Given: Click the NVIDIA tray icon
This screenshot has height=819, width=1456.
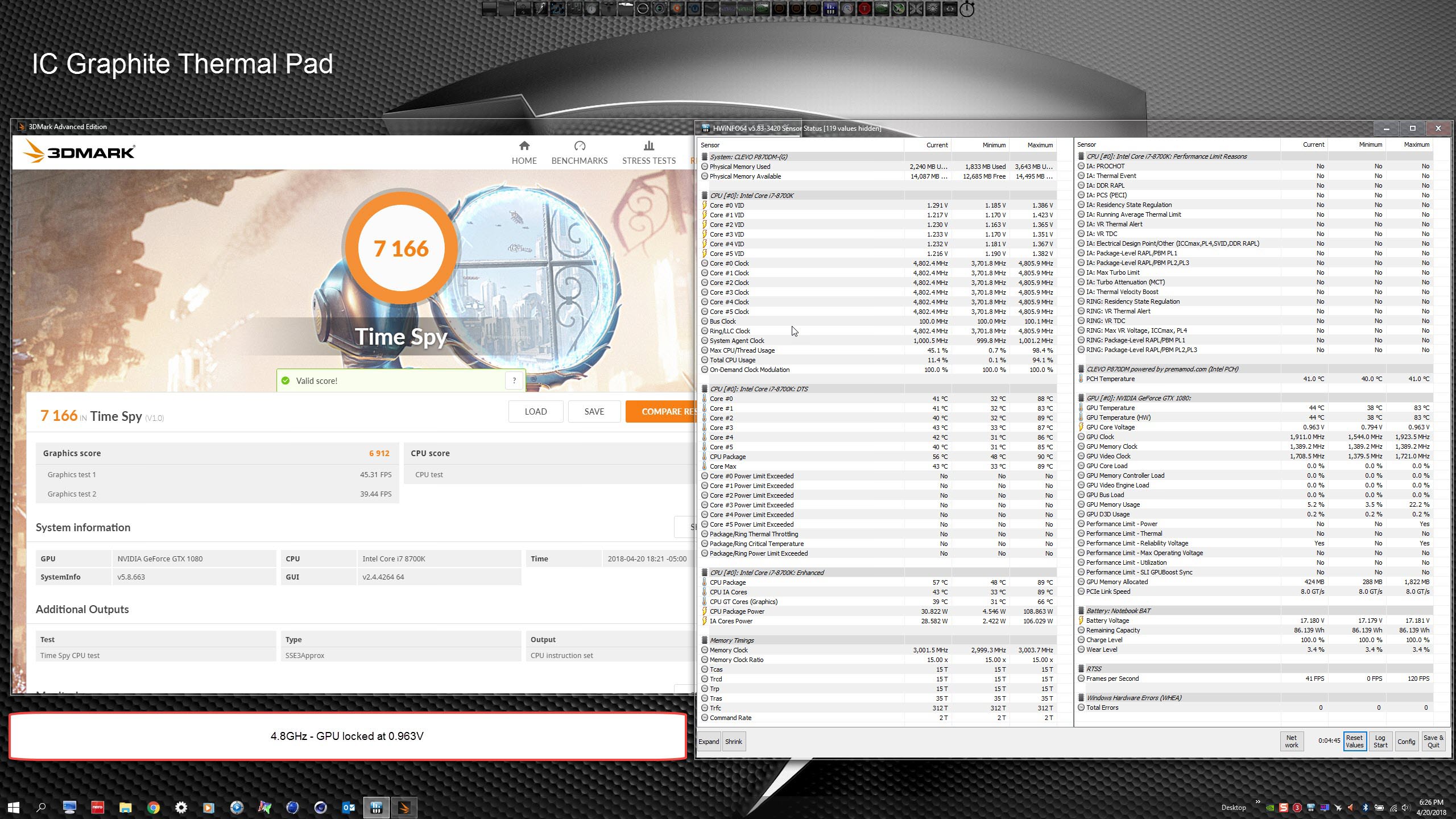Looking at the screenshot, I should [1269, 808].
